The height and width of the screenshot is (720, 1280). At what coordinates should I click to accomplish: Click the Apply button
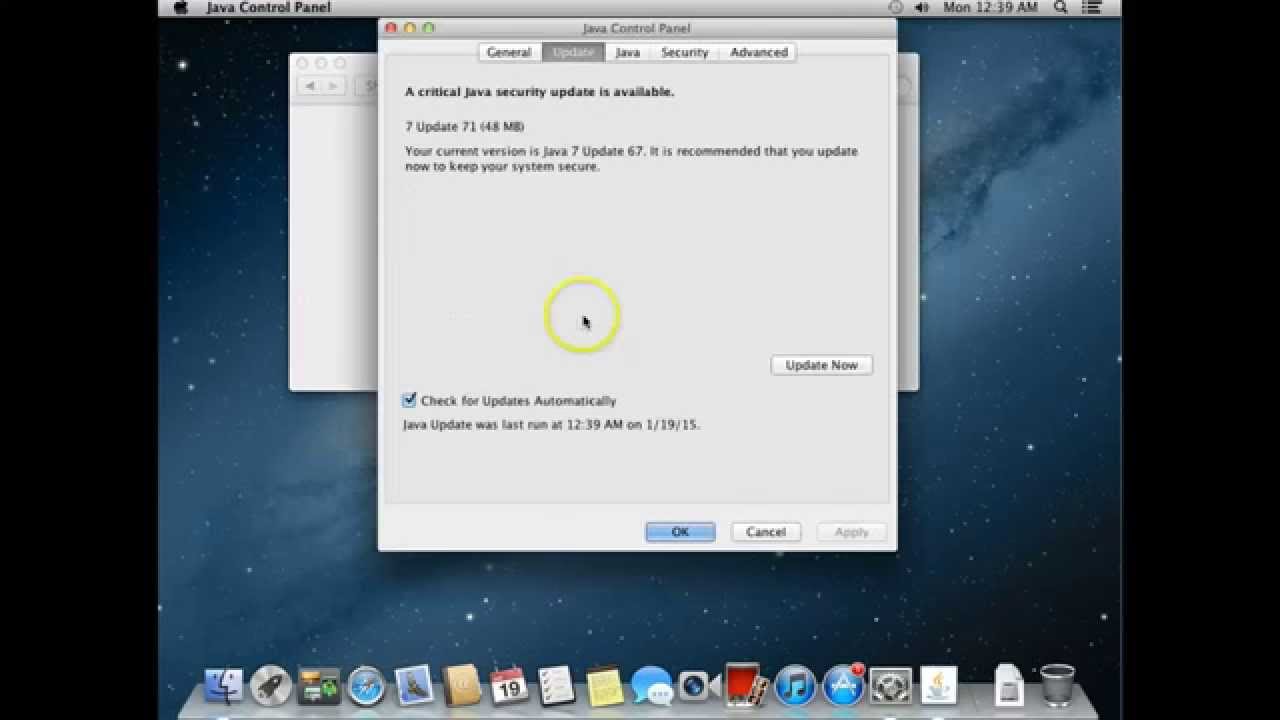tap(852, 532)
